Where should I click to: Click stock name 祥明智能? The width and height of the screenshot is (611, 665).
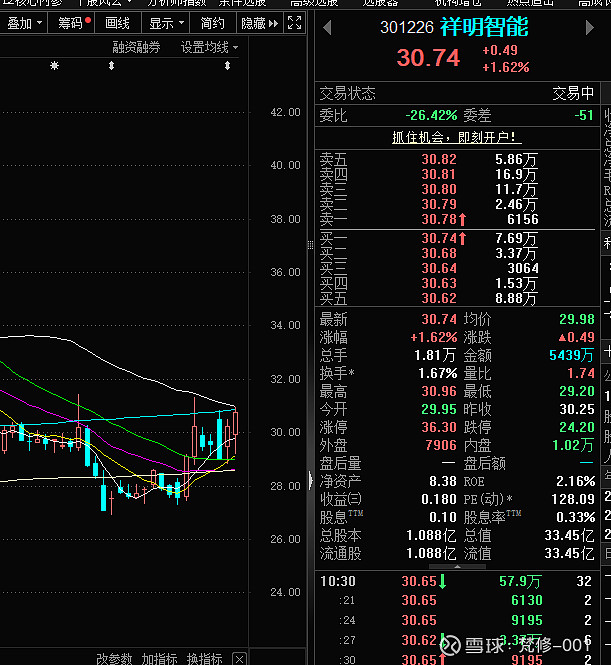tap(485, 27)
